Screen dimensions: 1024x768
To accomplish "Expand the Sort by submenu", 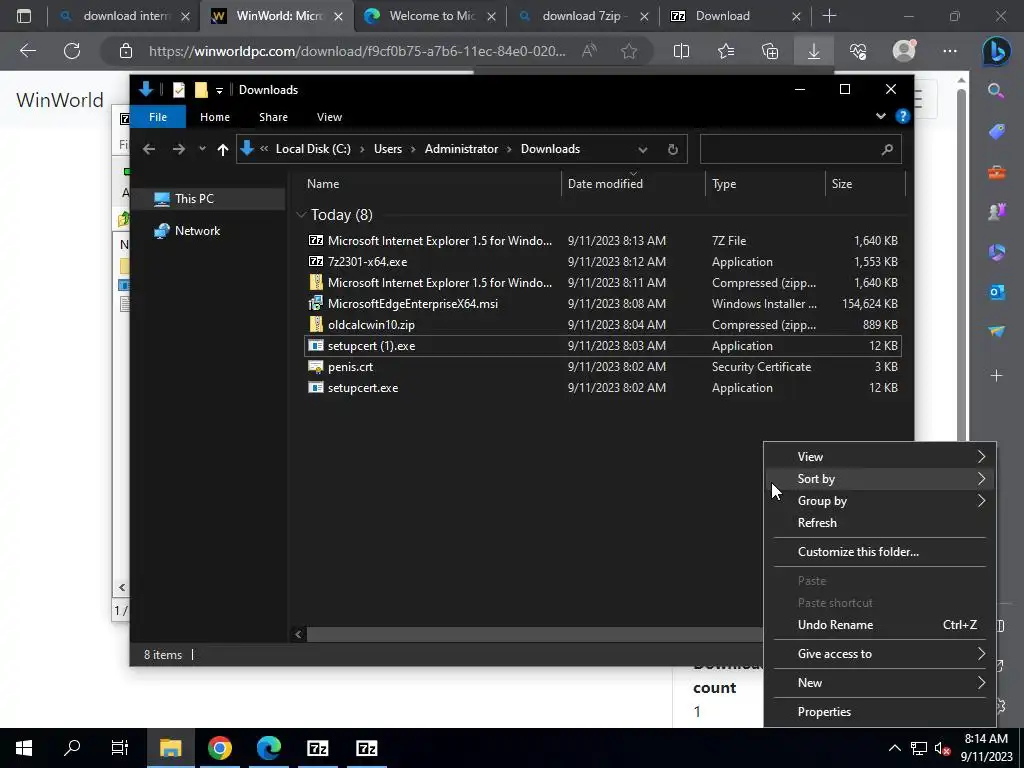I will tap(880, 479).
